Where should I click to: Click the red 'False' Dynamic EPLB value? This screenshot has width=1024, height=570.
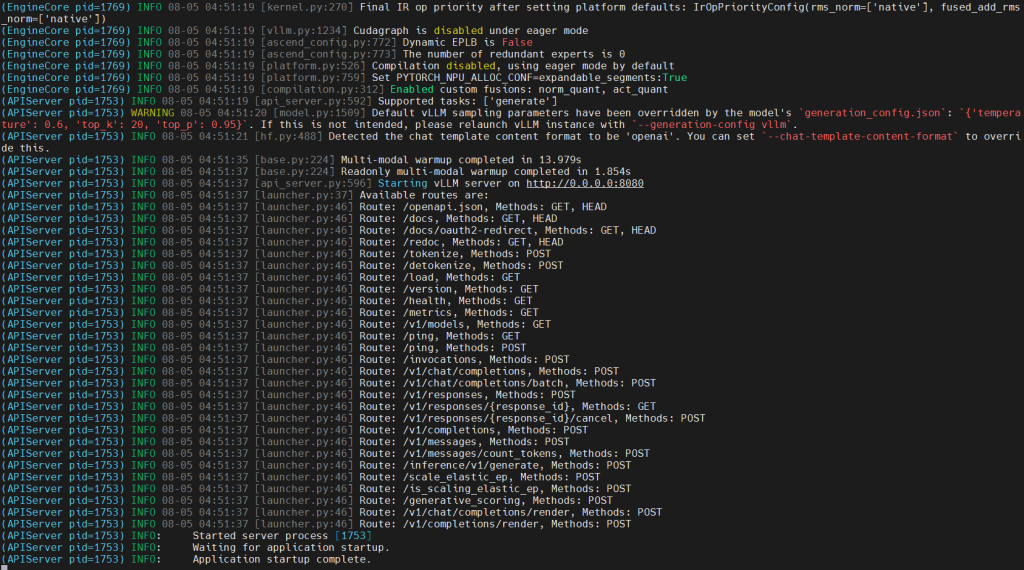click(517, 42)
